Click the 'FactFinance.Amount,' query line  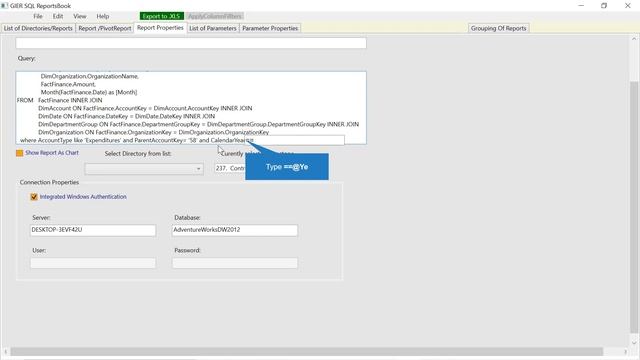tap(68, 84)
